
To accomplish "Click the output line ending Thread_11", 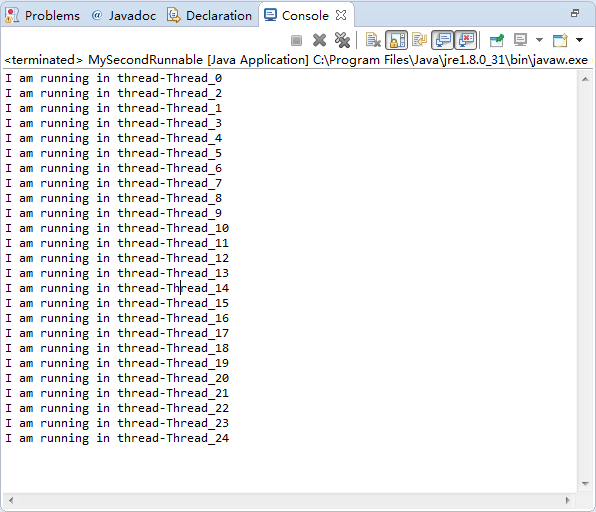I will pos(117,243).
